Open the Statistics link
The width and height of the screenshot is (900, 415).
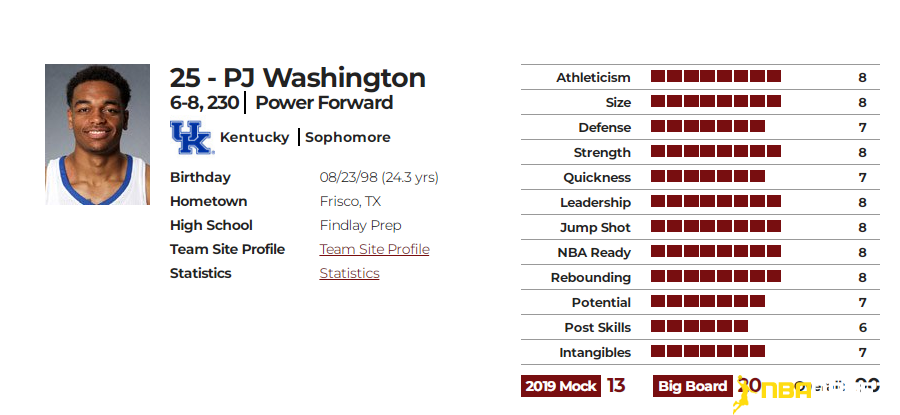pyautogui.click(x=350, y=273)
